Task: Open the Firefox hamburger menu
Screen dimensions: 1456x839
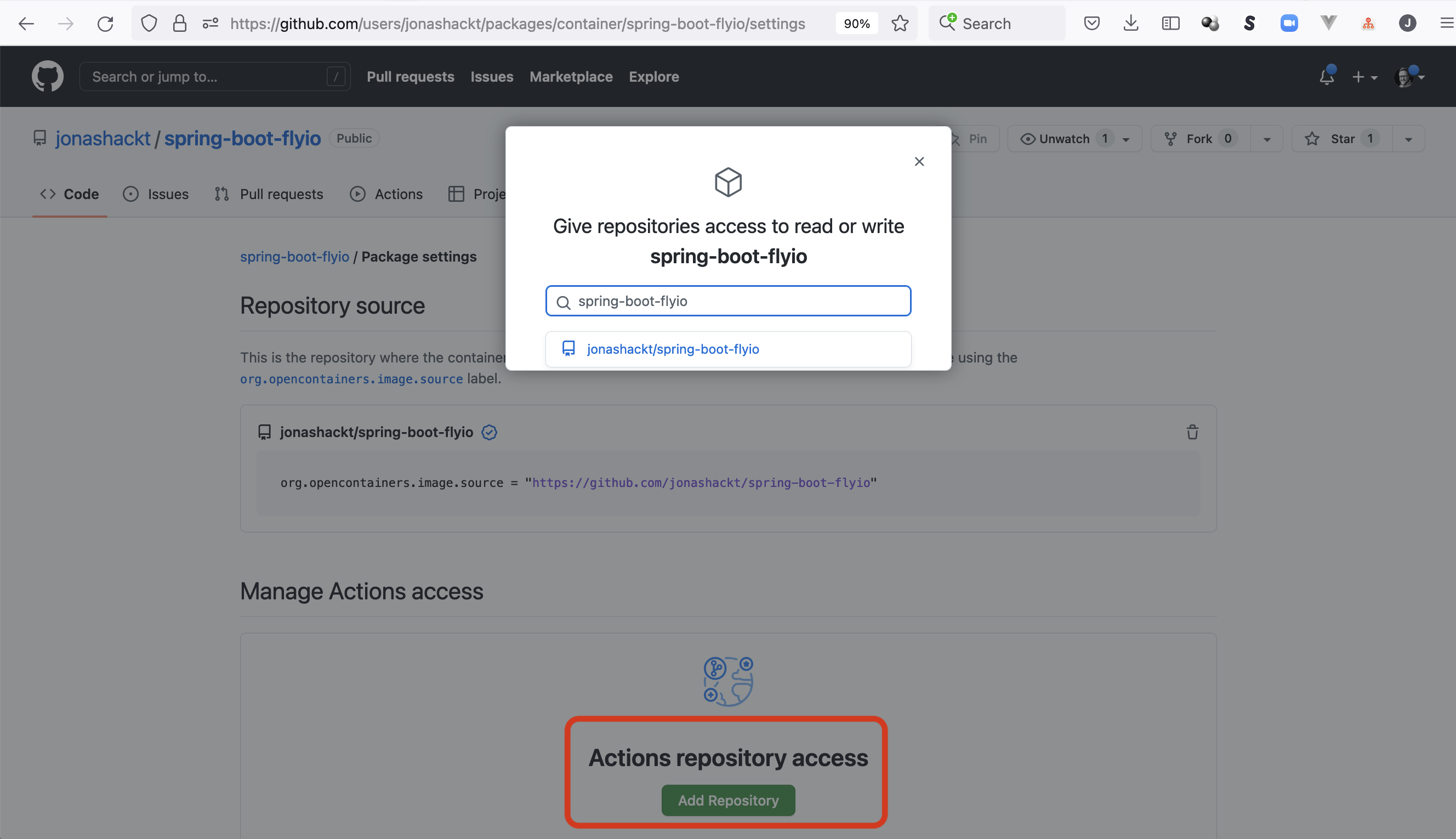Action: point(1446,24)
